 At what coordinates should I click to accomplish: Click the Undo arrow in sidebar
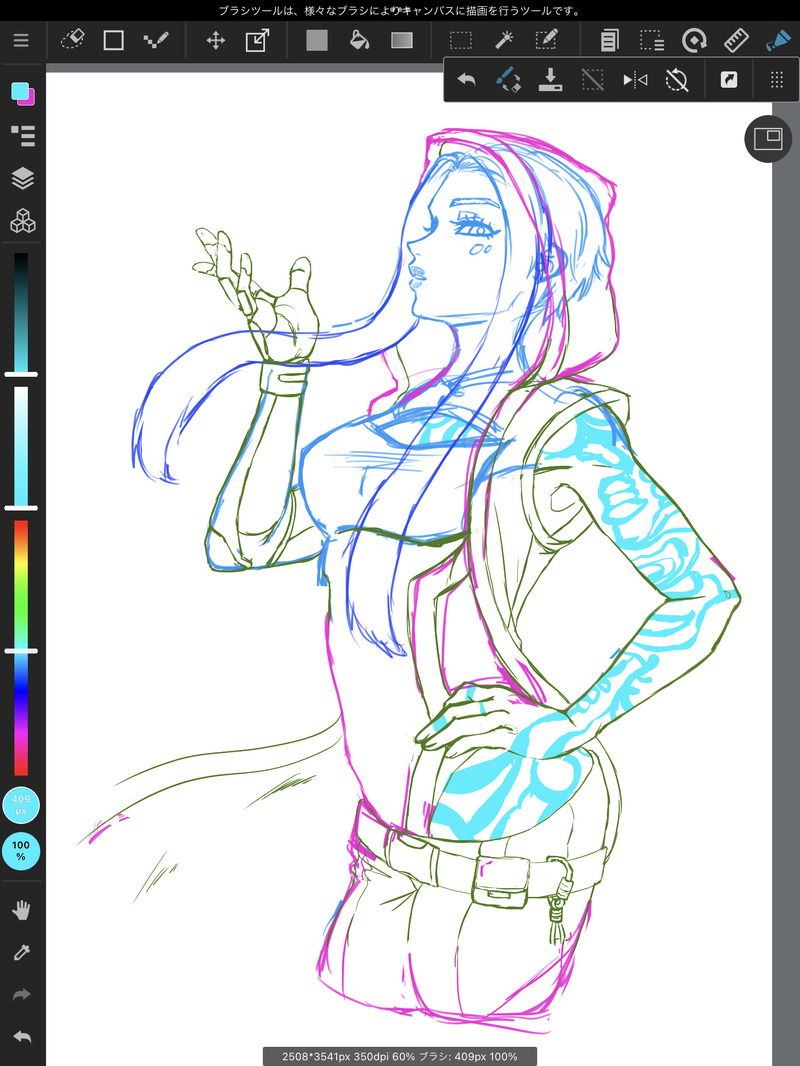click(22, 1037)
